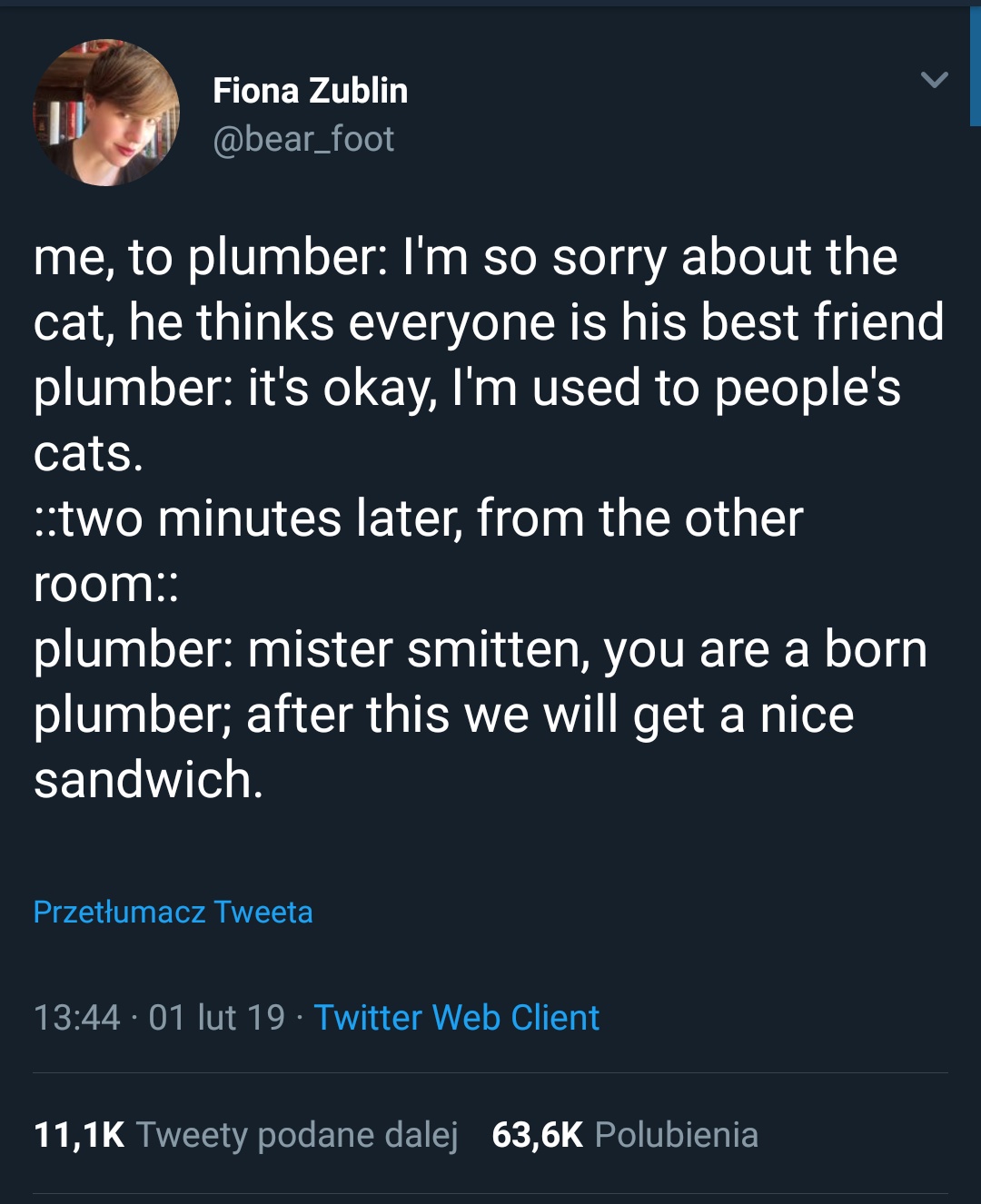Click the tweet line starting 'me, to plumber'
The height and width of the screenshot is (1204, 981).
coord(465,257)
